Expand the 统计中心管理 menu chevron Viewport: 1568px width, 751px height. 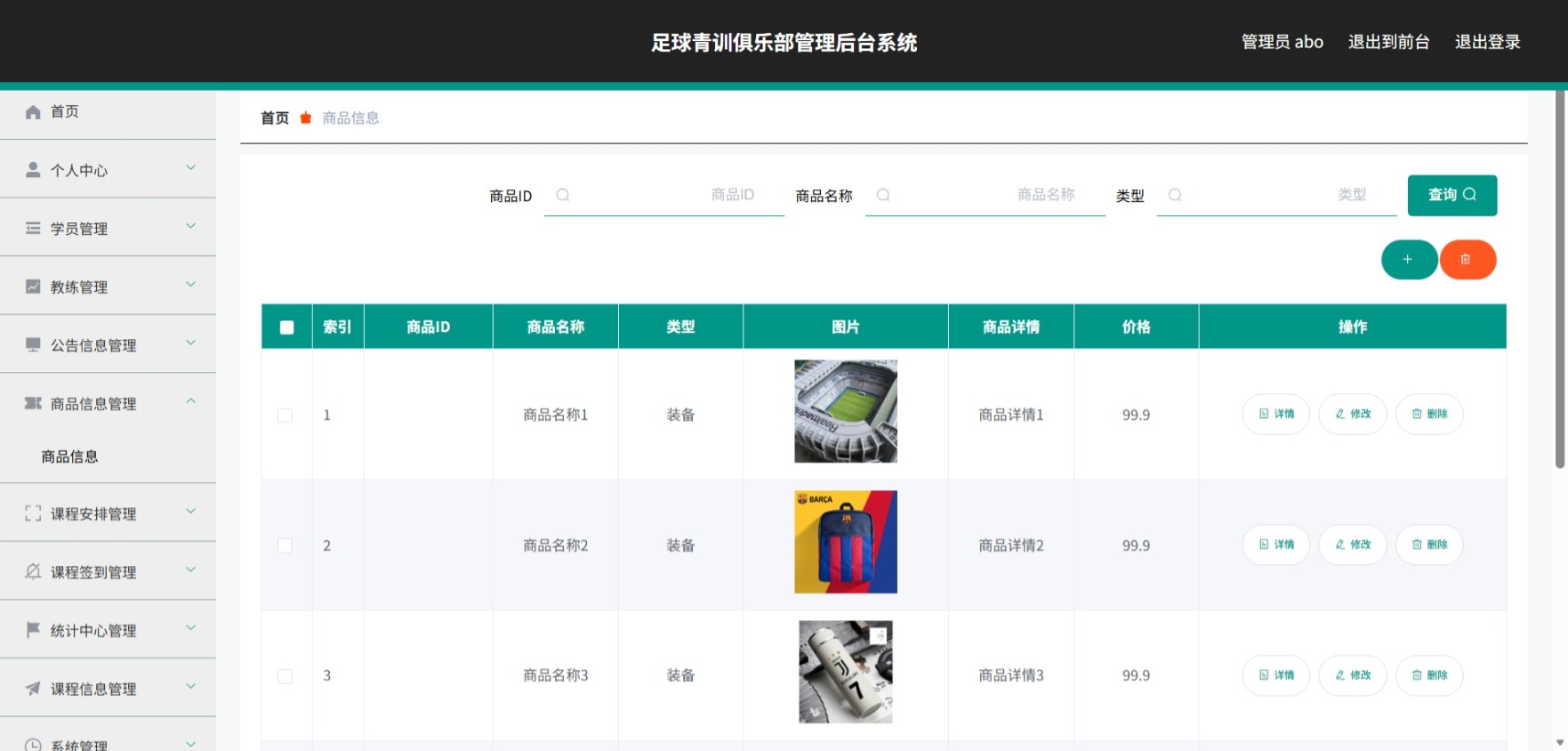[190, 628]
